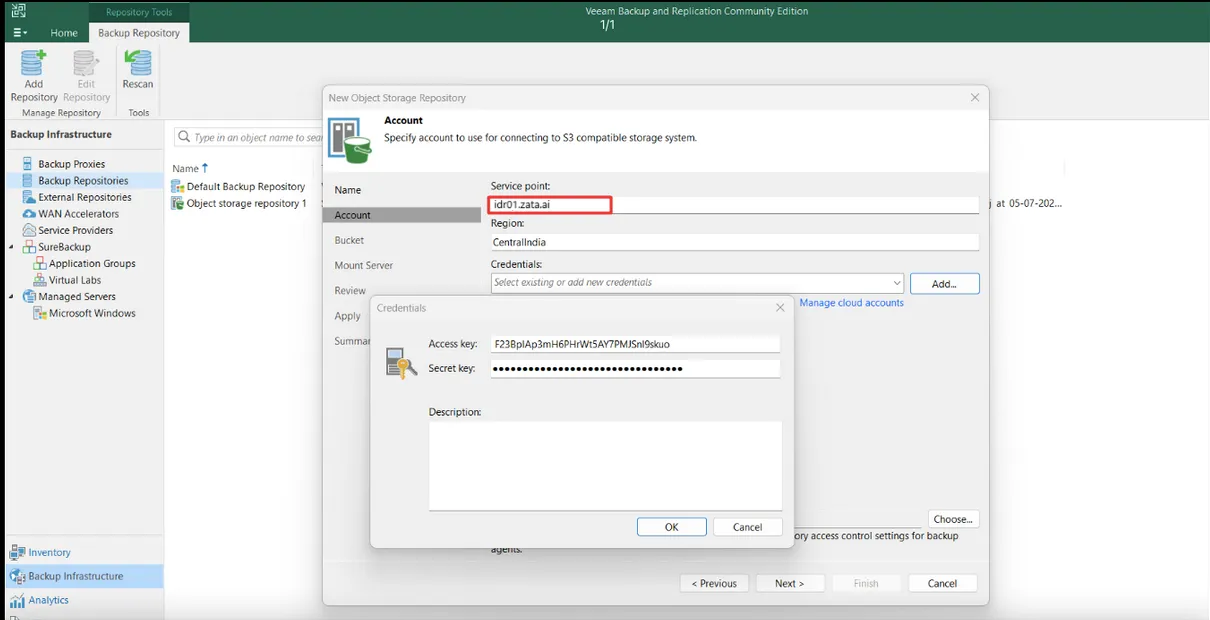Screen dimensions: 1210x620
Task: Select Managed Servers in the tree
Action: tap(77, 297)
